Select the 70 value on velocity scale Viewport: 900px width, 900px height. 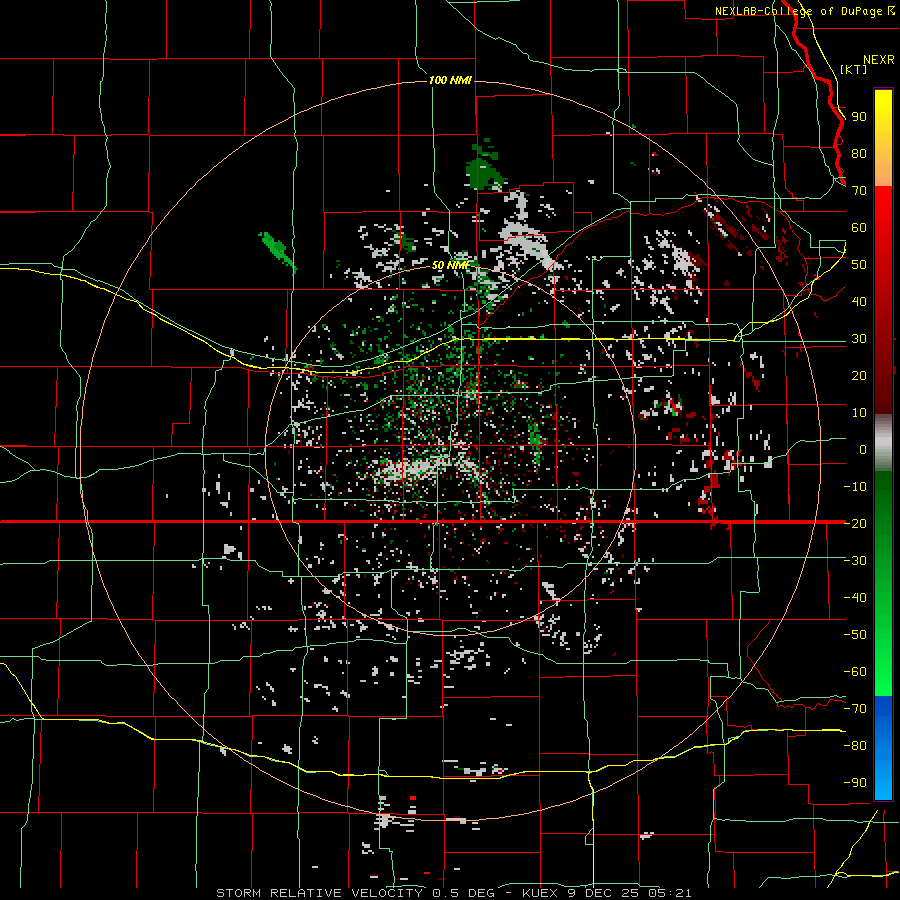(x=859, y=191)
